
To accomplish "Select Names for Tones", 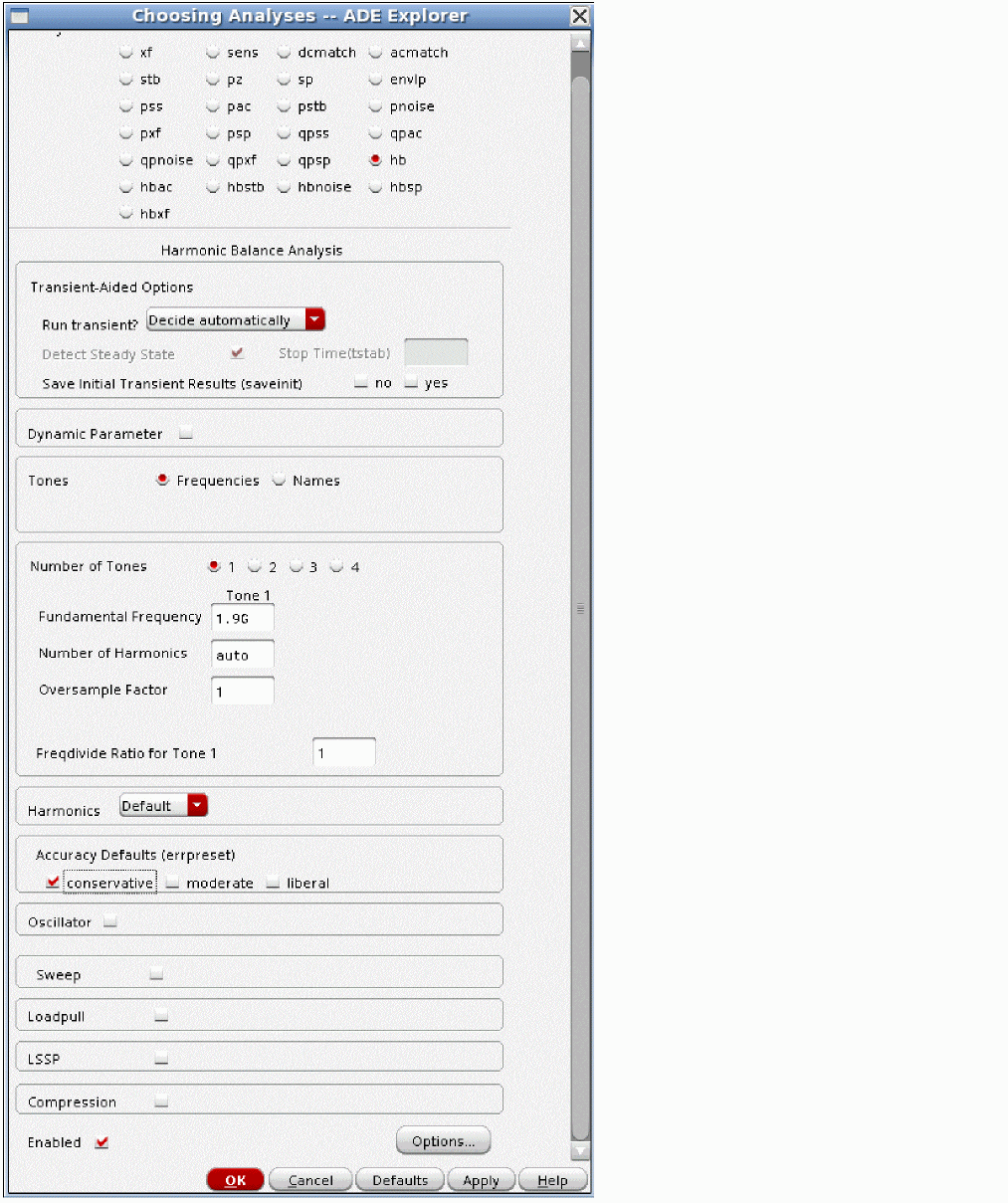I will [x=280, y=481].
